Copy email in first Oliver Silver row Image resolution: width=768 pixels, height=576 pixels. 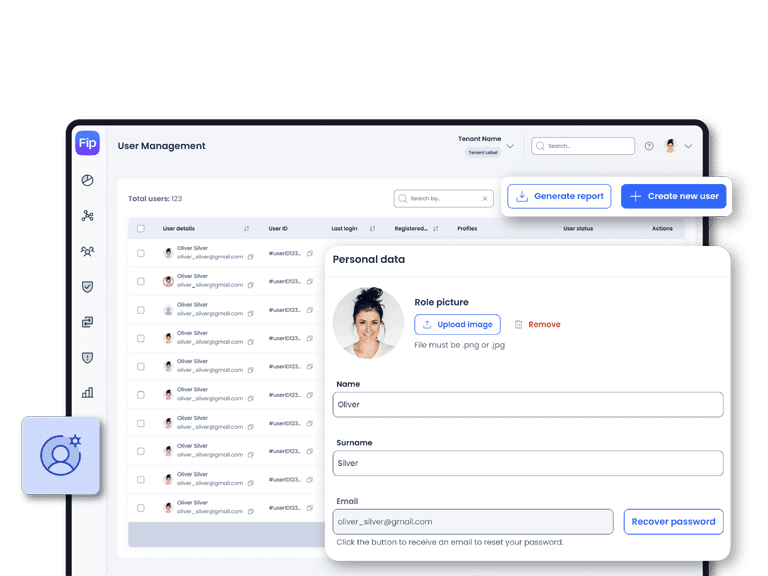251,257
